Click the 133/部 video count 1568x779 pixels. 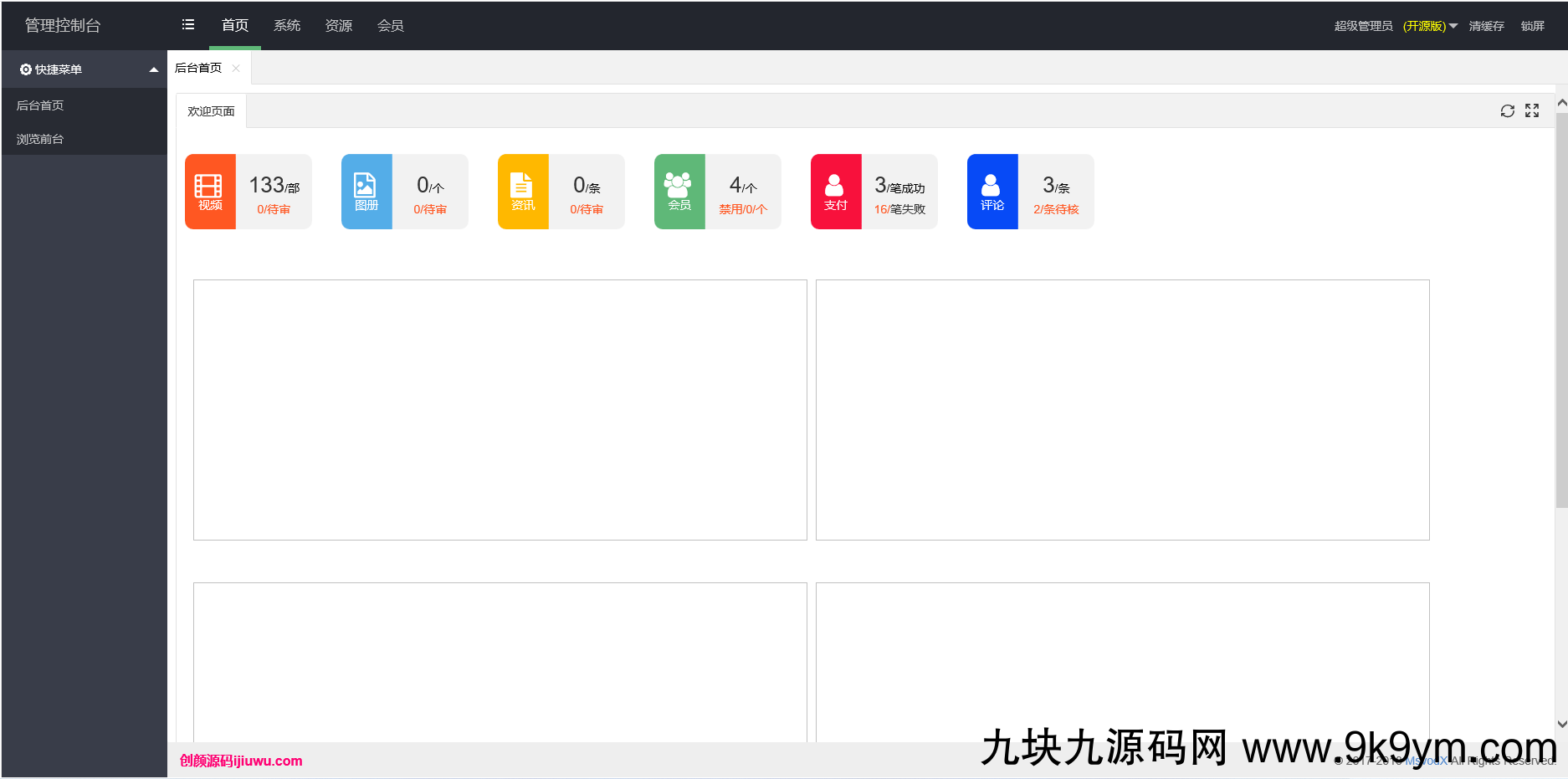click(x=274, y=185)
